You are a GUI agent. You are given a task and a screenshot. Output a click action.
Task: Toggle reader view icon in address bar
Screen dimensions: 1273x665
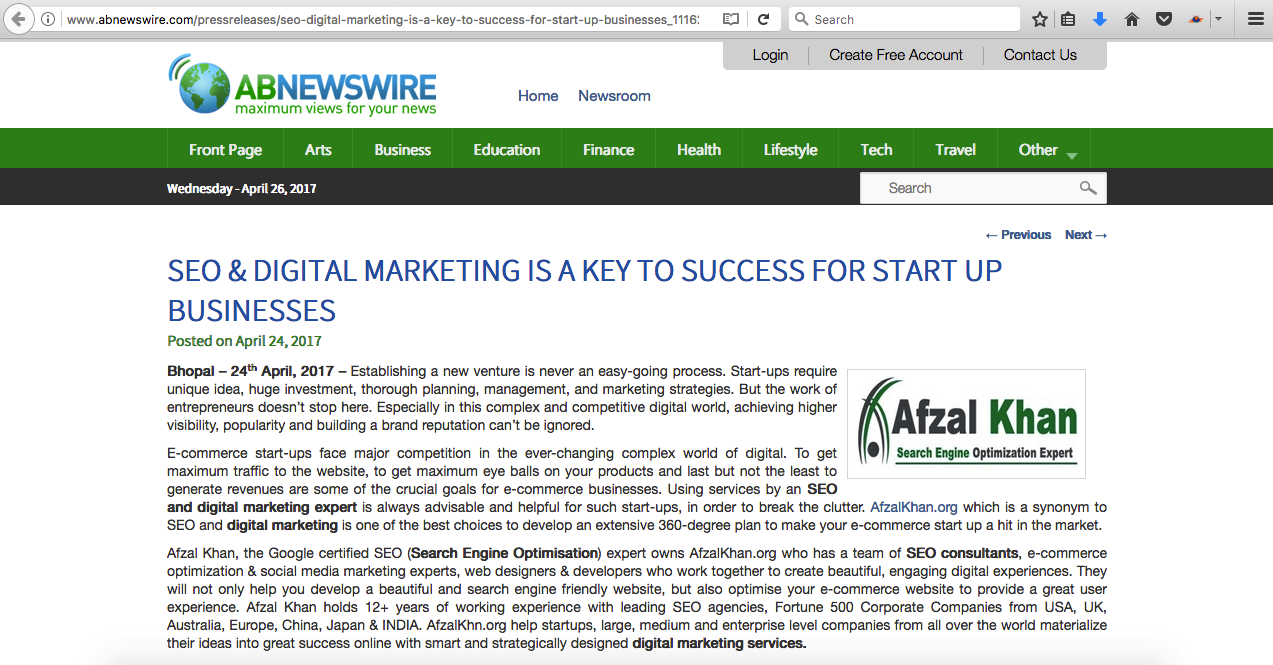(731, 19)
